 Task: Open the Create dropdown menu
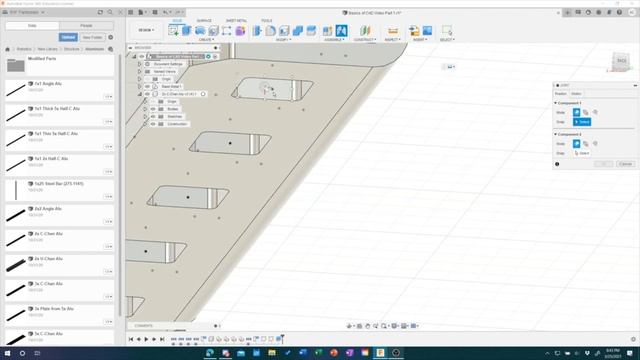point(206,40)
